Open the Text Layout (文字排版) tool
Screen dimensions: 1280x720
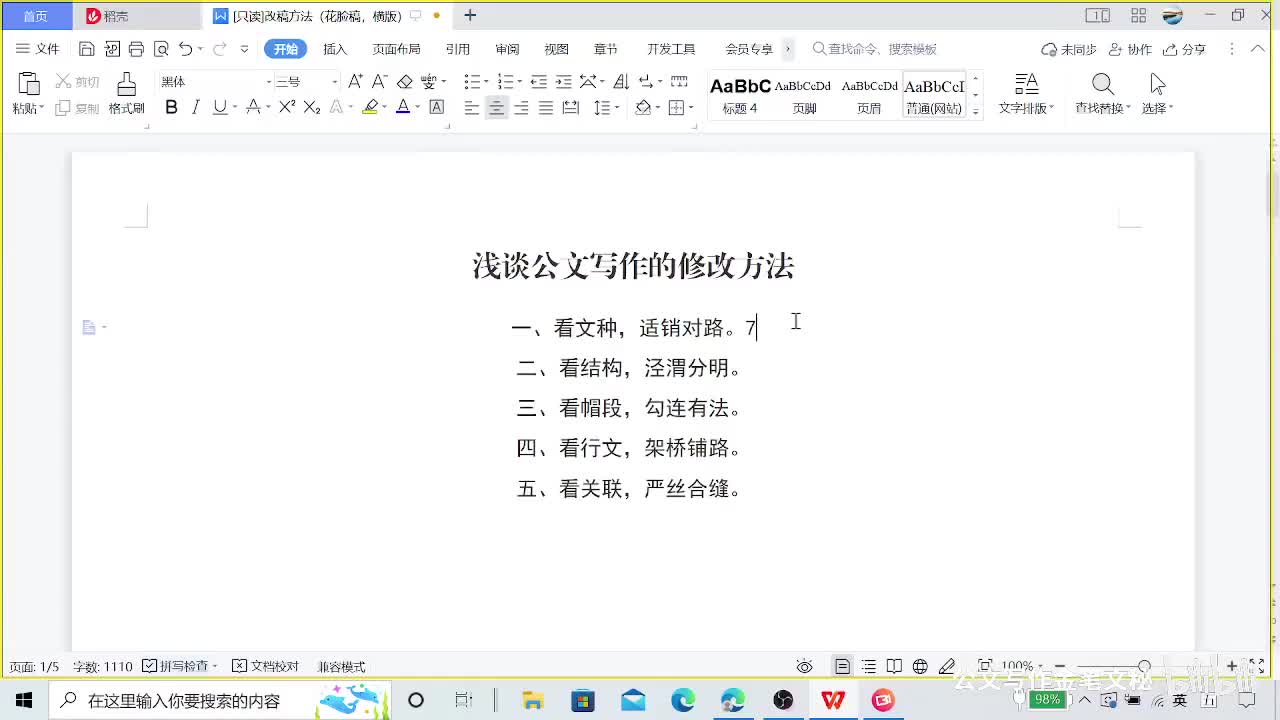click(1027, 94)
